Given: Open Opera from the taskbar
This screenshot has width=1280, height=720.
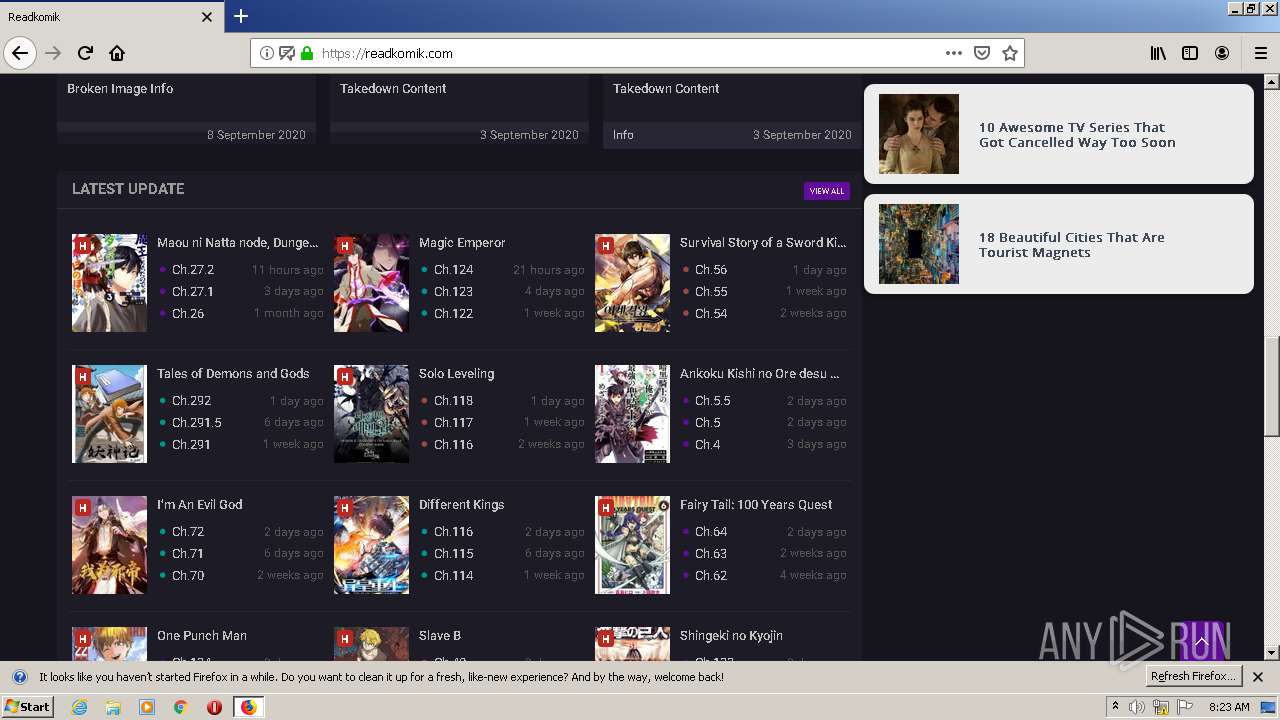Looking at the screenshot, I should 214,707.
